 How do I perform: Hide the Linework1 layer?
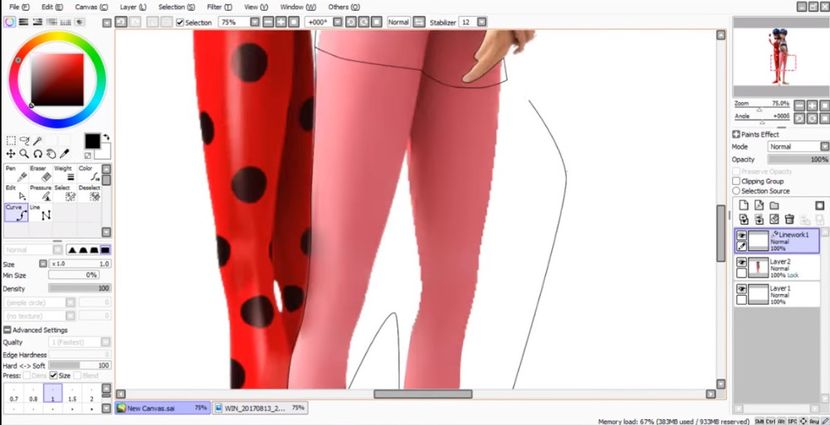point(742,235)
